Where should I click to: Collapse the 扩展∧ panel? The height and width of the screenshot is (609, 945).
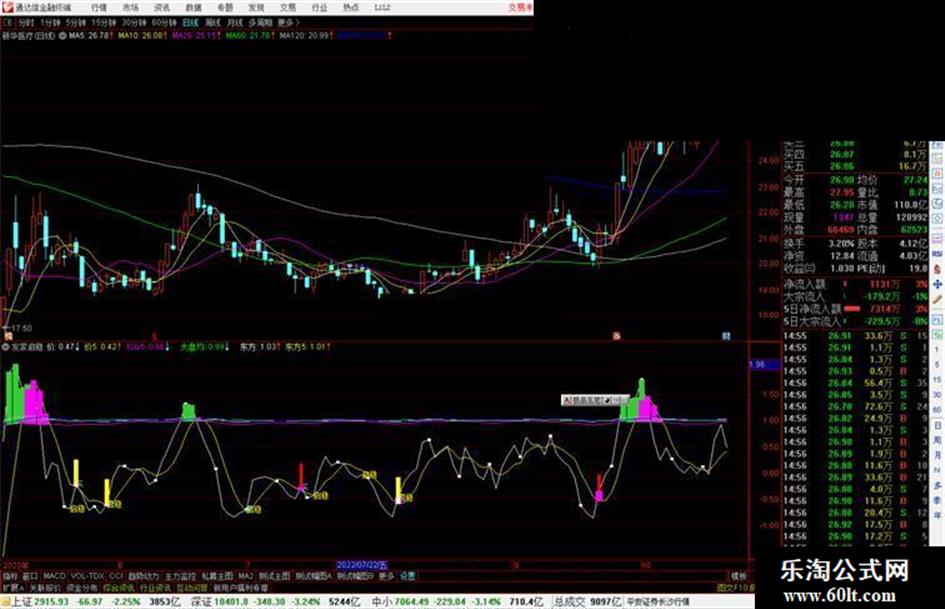[x=13, y=587]
